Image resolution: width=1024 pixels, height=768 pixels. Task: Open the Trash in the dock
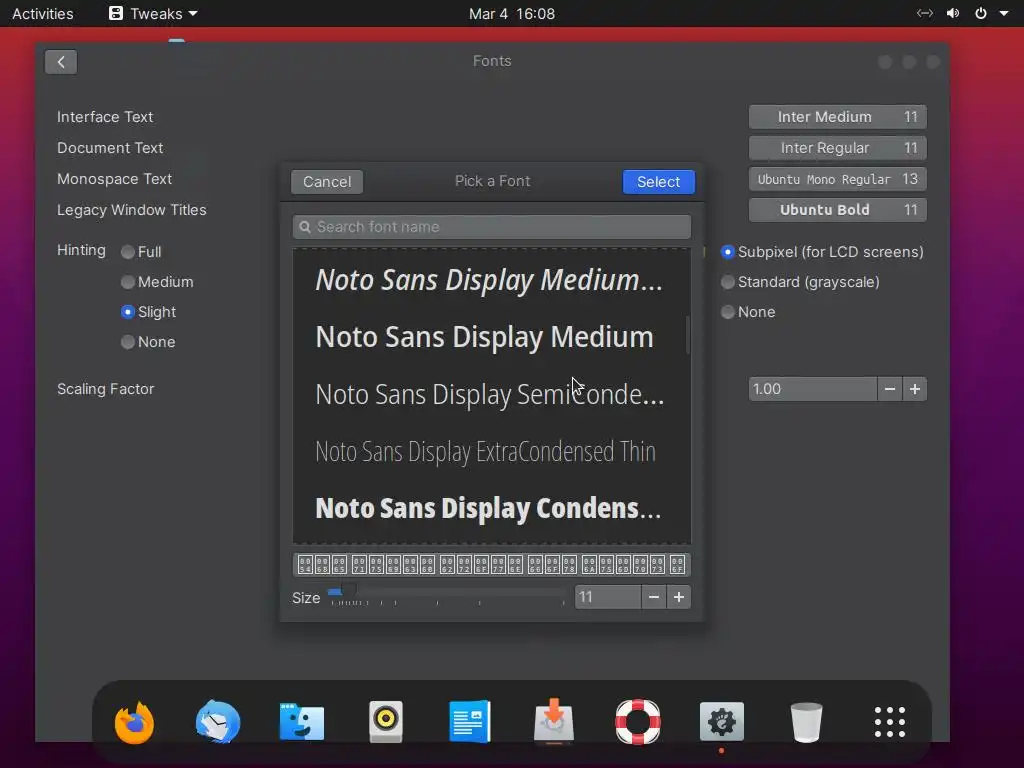click(x=806, y=722)
